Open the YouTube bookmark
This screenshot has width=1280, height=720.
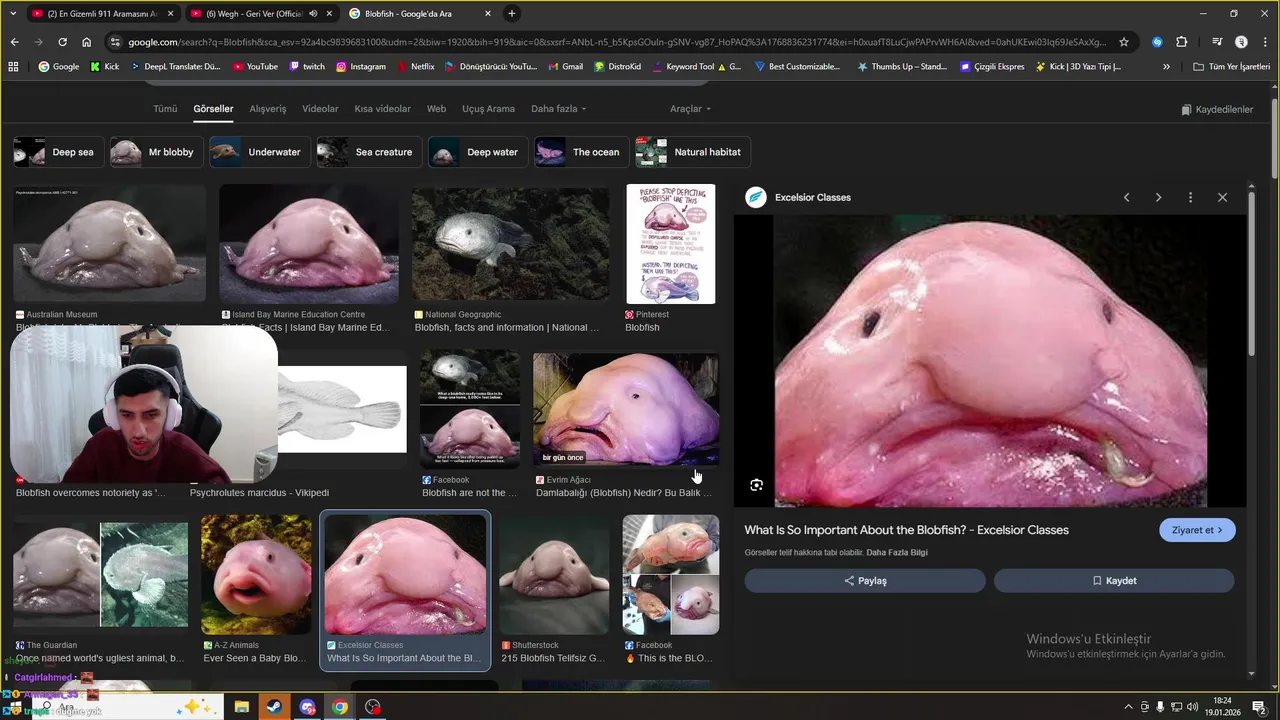tap(255, 66)
